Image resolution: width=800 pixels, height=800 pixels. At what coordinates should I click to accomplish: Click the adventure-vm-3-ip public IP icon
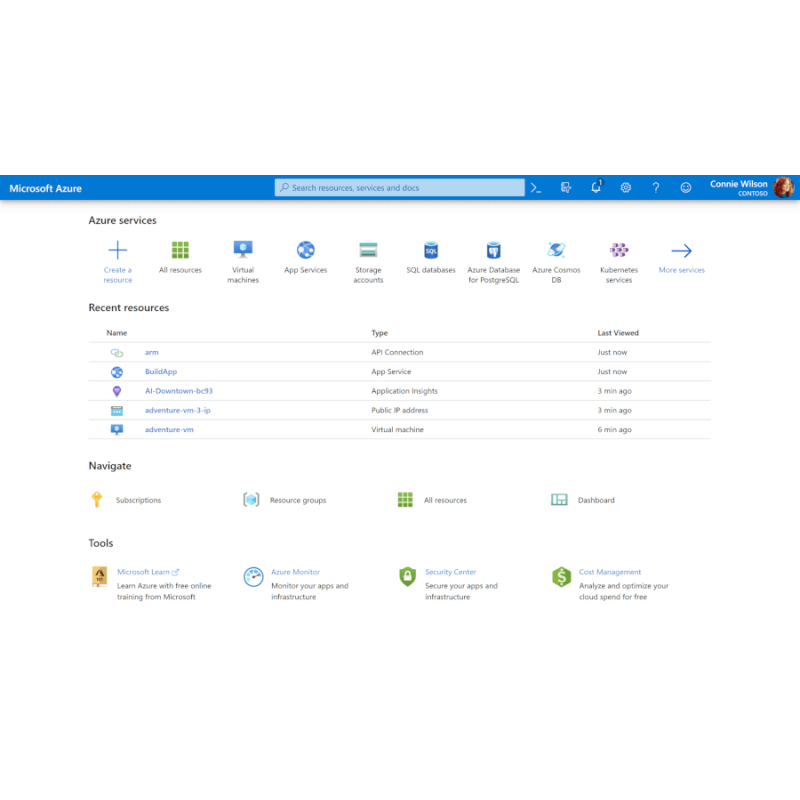click(x=117, y=411)
